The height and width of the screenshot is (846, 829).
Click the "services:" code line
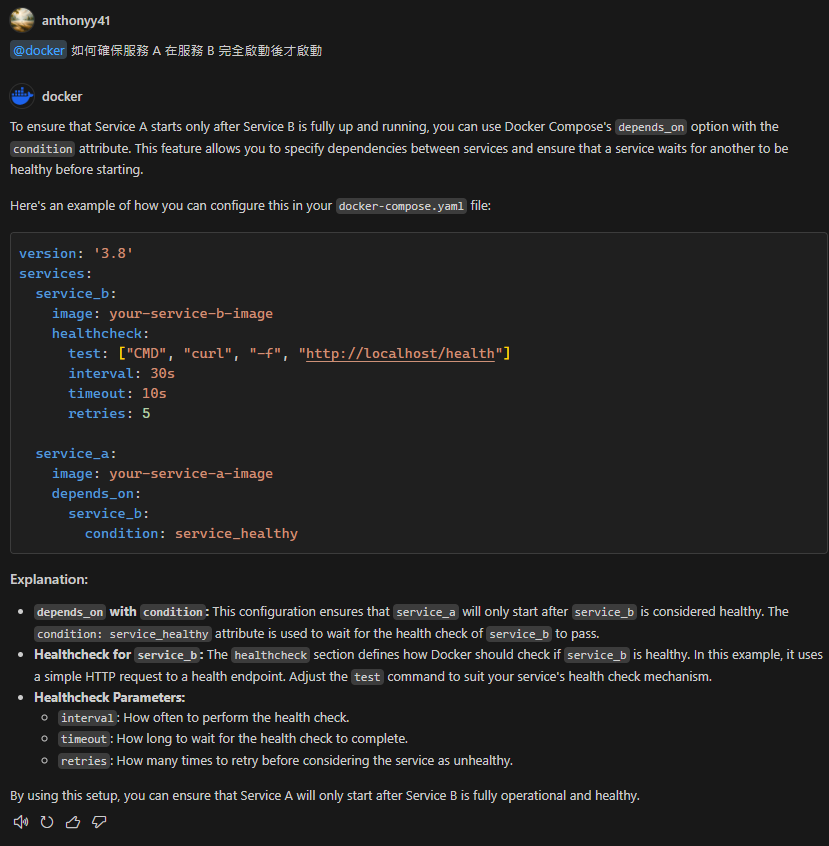pos(56,274)
